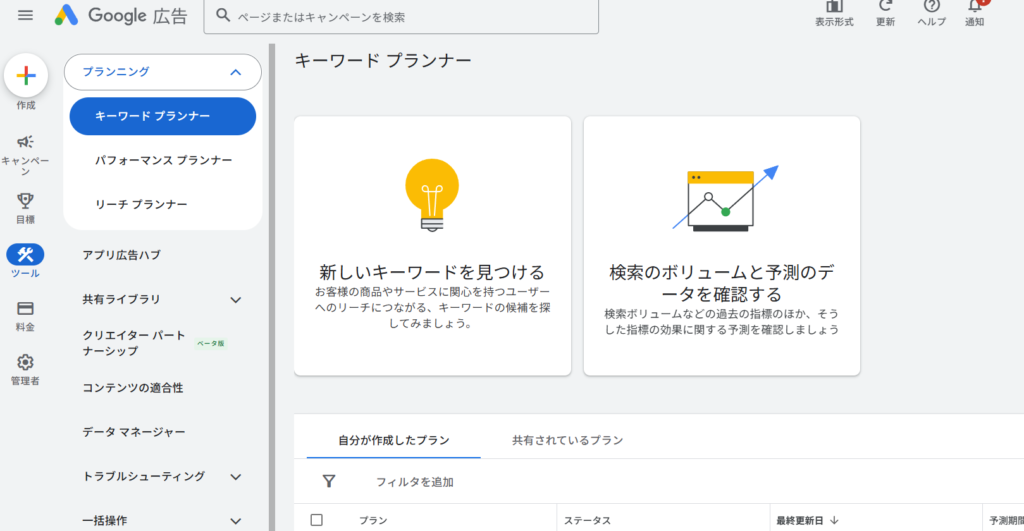Collapse the プランニング section

pos(236,72)
